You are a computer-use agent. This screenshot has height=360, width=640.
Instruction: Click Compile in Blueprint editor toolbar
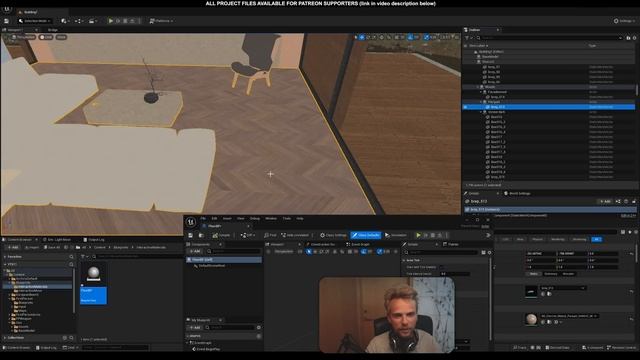(221, 236)
